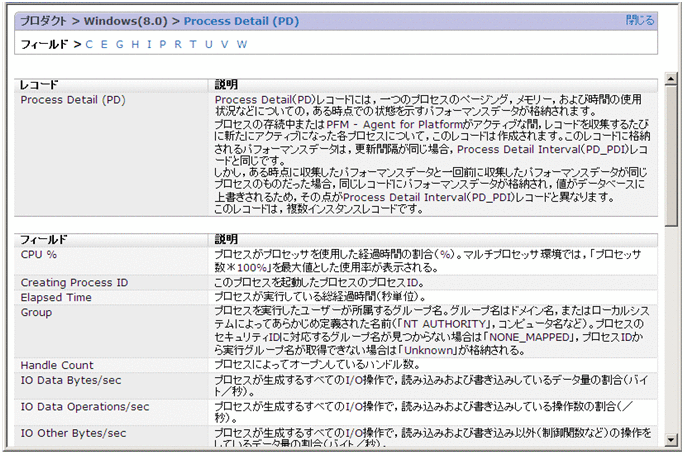Jump to fields starting with T

pyautogui.click(x=191, y=44)
